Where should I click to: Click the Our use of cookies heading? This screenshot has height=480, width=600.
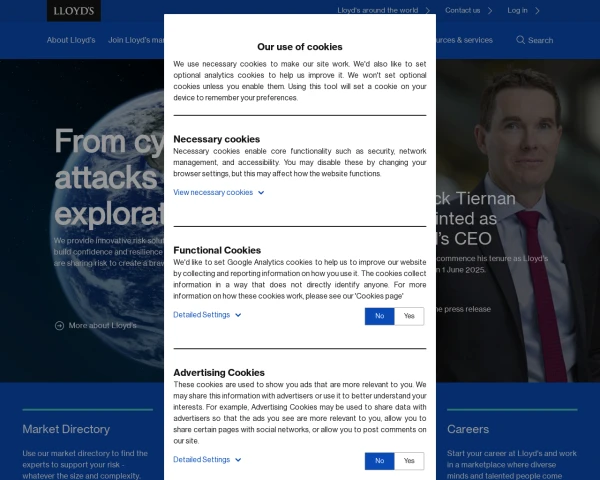(300, 47)
